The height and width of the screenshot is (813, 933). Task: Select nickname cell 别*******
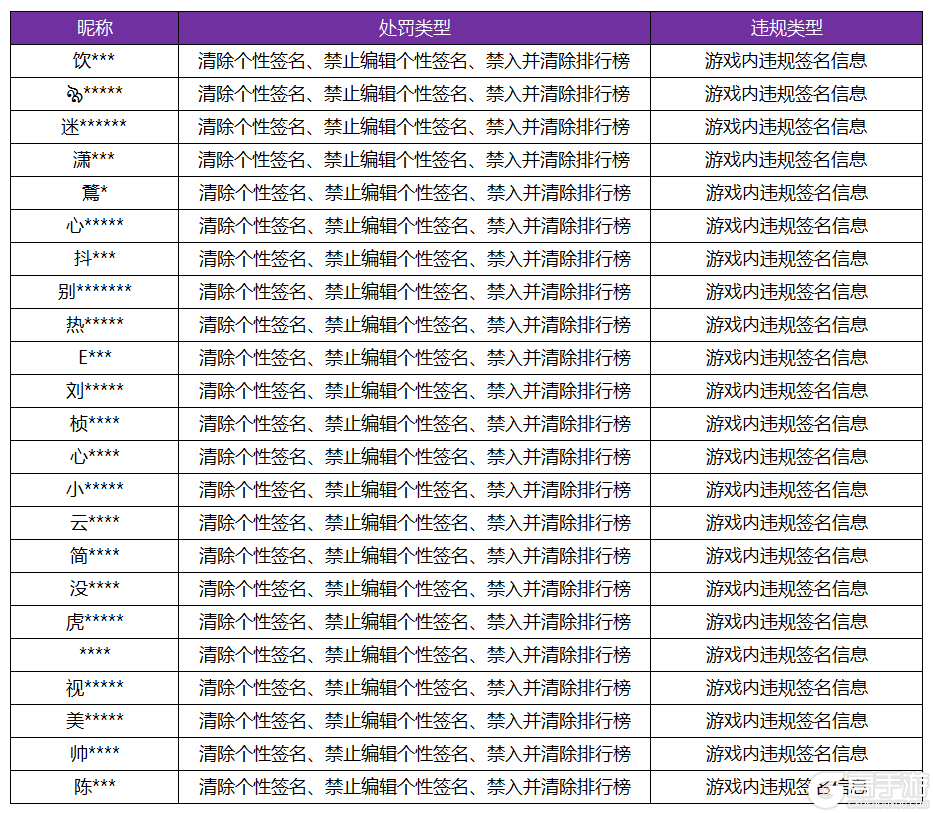(94, 292)
